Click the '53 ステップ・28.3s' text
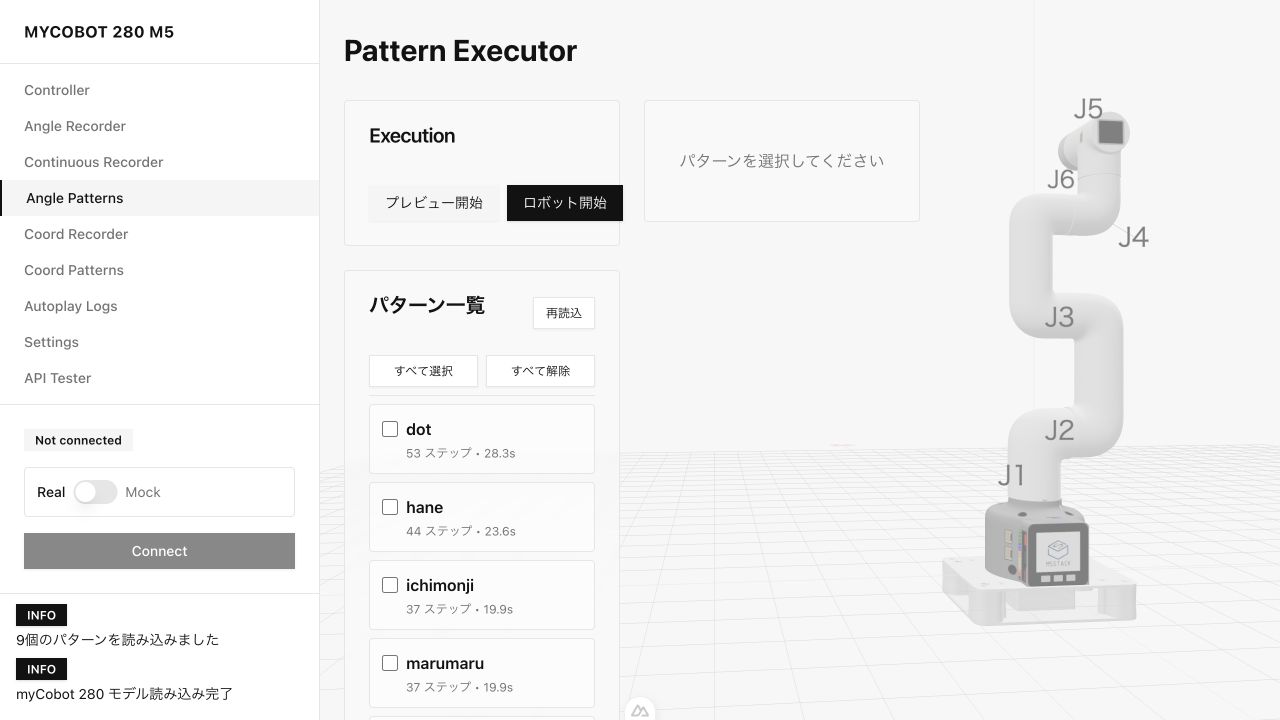This screenshot has height=720, width=1280. coord(461,453)
